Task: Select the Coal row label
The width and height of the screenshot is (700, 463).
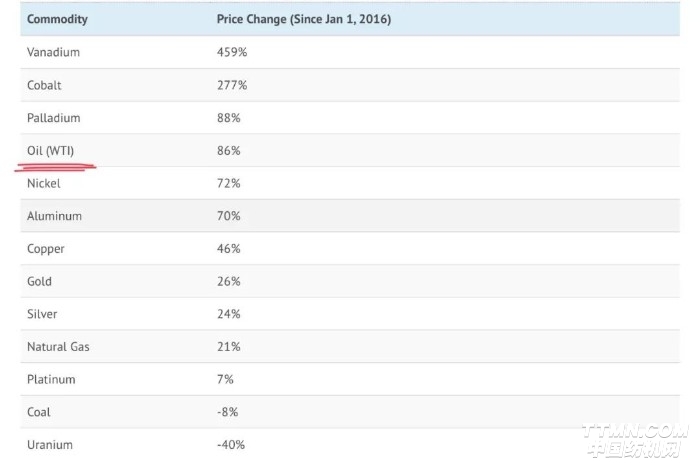Action: (x=38, y=412)
